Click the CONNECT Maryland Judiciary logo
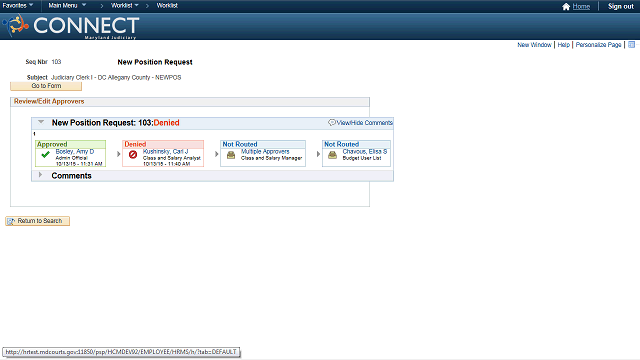640x360 pixels. coord(71,27)
